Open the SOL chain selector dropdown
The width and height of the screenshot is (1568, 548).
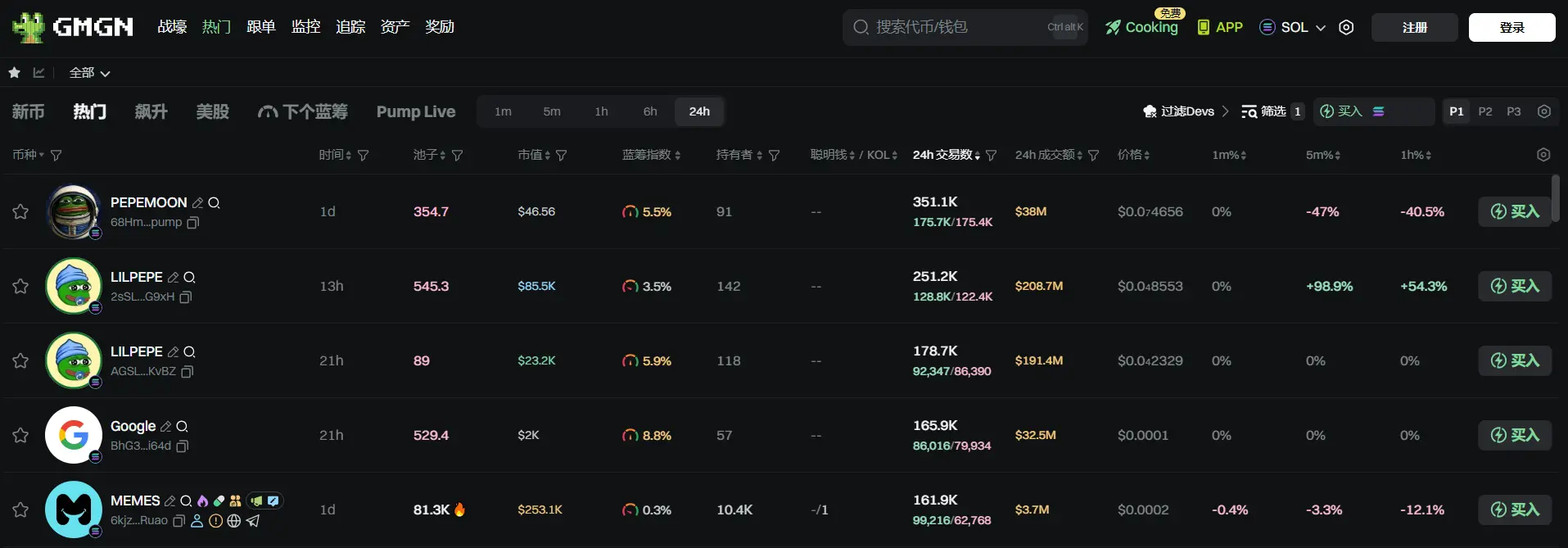(x=1293, y=27)
